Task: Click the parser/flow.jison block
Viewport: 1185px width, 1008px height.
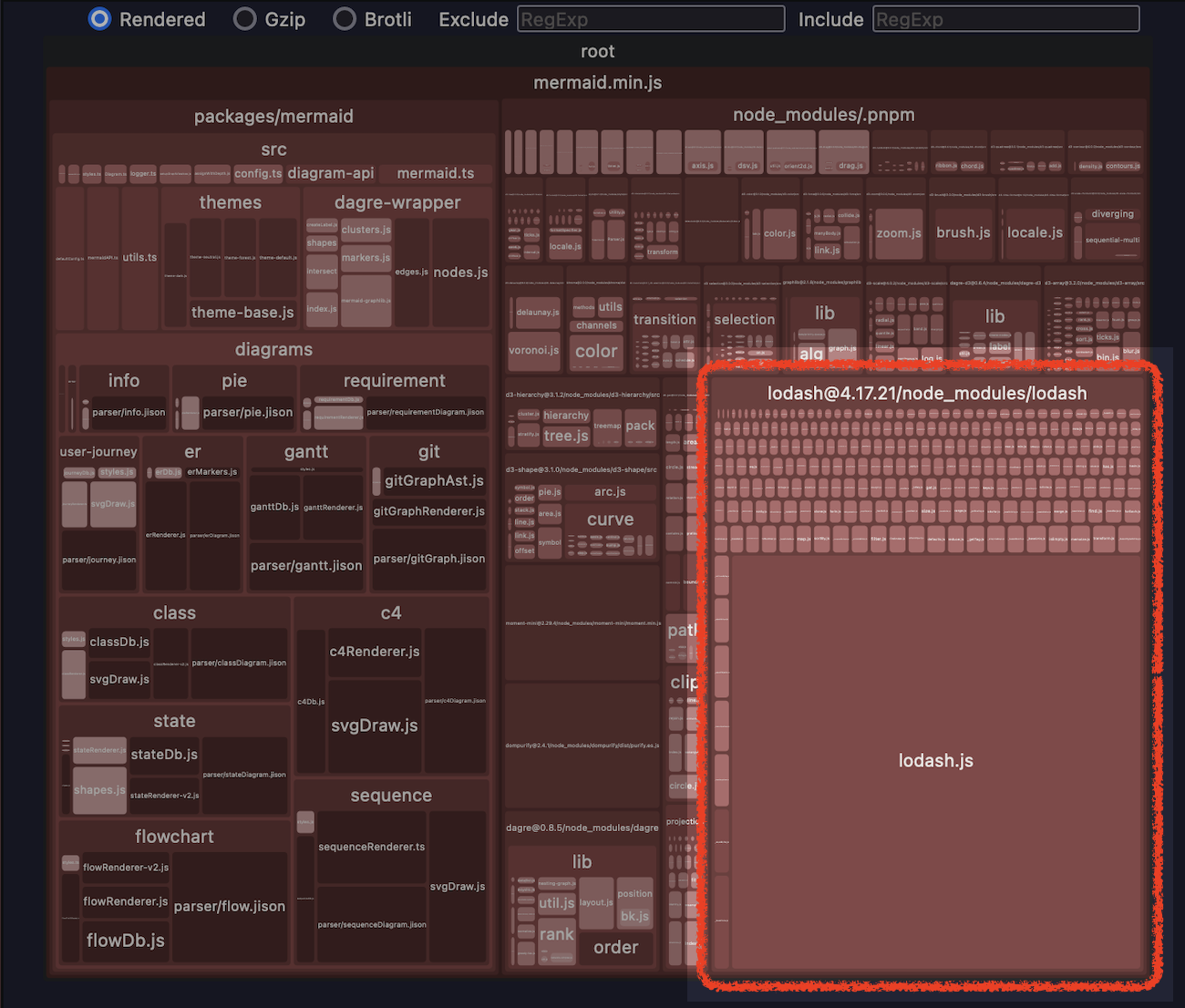Action: (230, 907)
